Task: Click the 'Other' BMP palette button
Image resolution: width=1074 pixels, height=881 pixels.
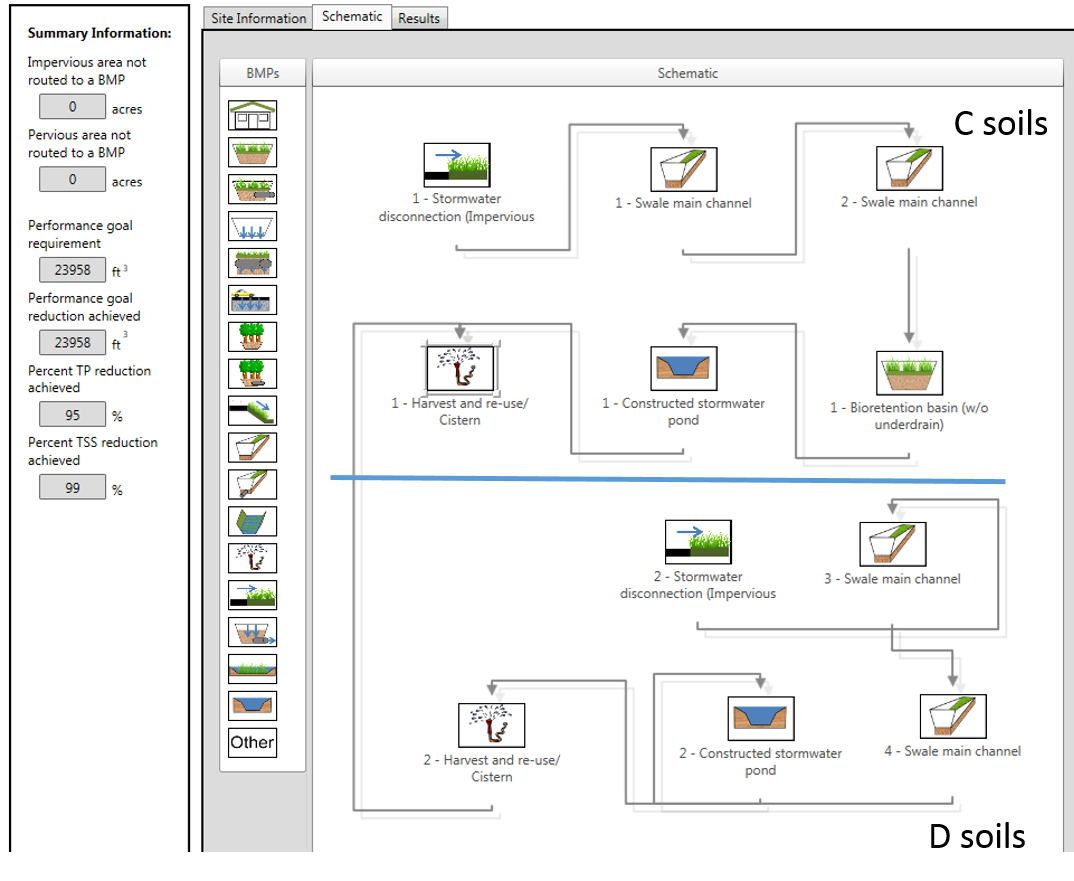Action: tap(252, 742)
